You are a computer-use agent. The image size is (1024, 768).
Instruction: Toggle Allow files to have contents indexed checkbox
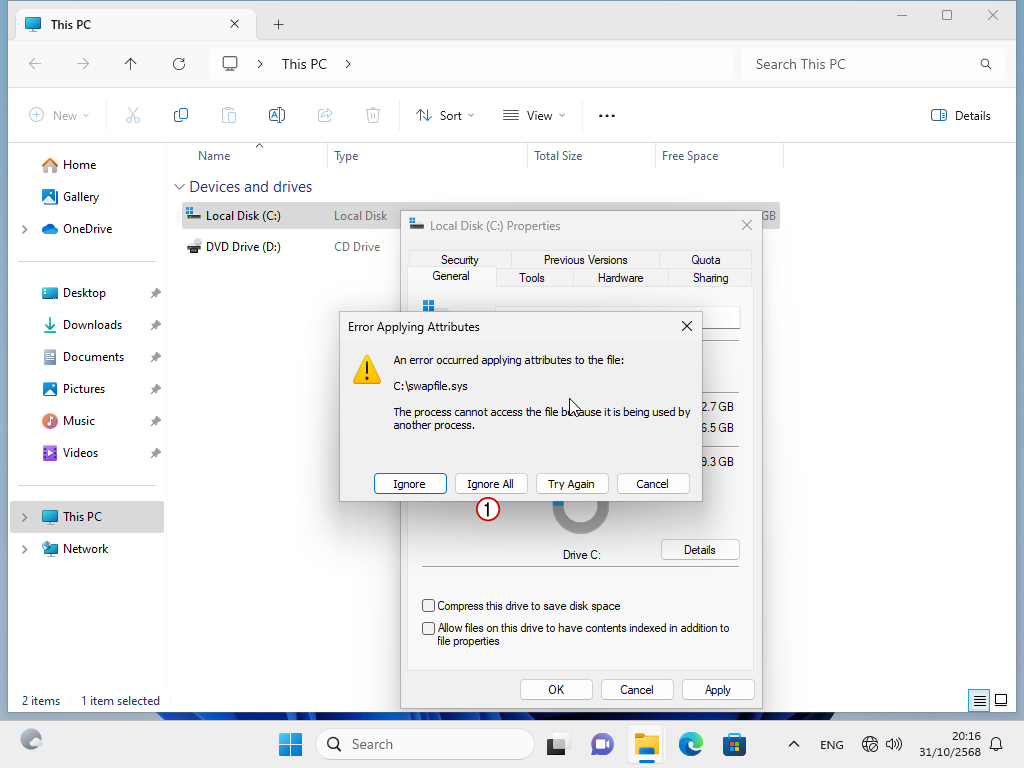(x=429, y=629)
